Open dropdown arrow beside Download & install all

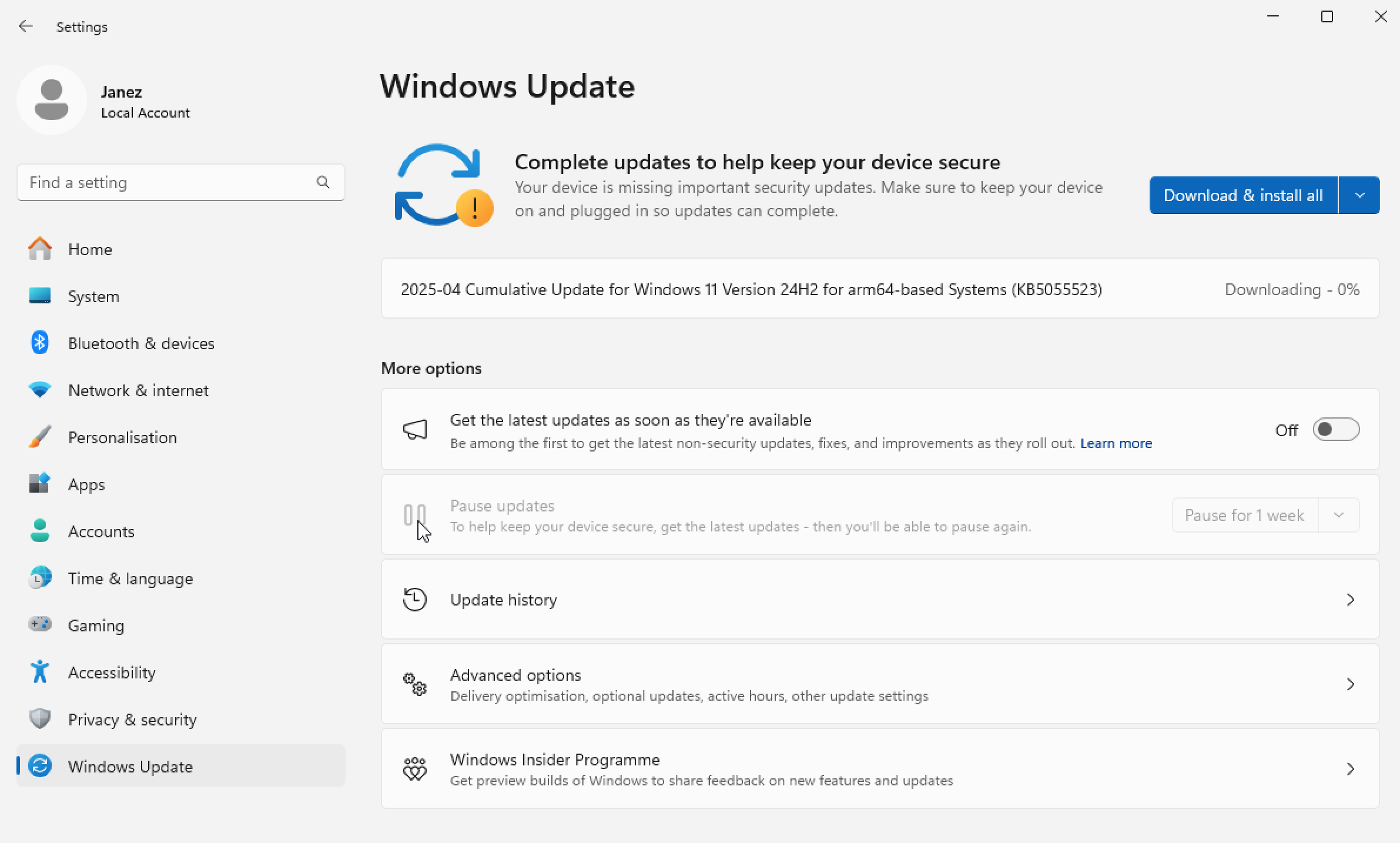1359,195
